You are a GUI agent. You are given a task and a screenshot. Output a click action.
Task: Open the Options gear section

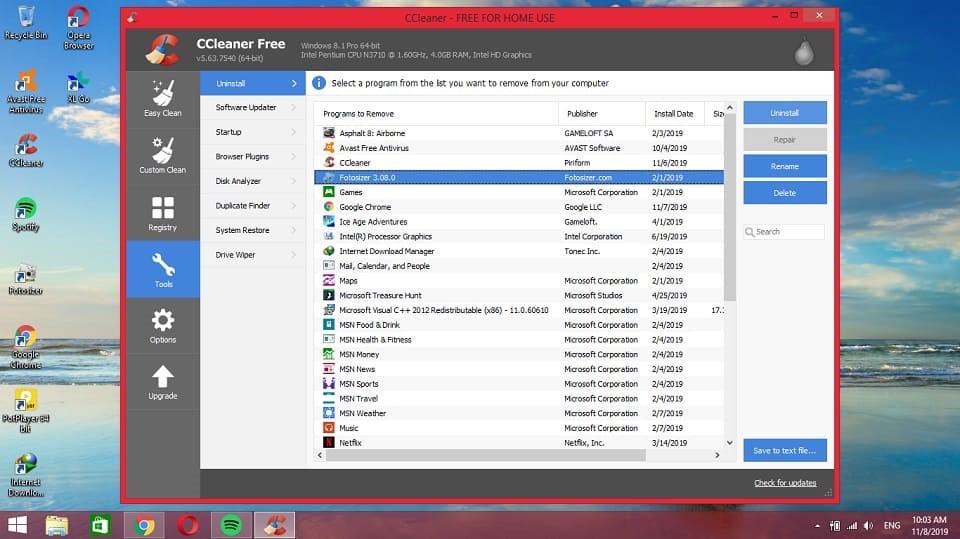163,326
